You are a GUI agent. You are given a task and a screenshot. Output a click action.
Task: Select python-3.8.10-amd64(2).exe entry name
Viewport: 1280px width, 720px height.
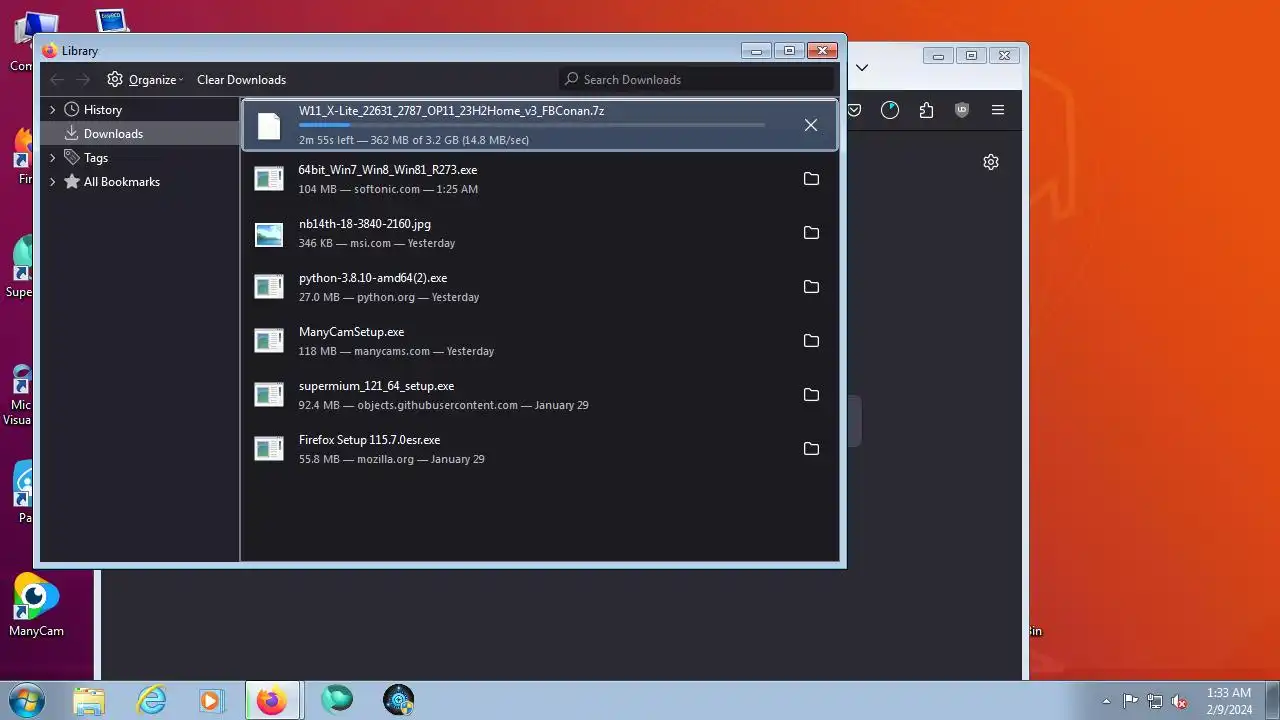pos(372,278)
